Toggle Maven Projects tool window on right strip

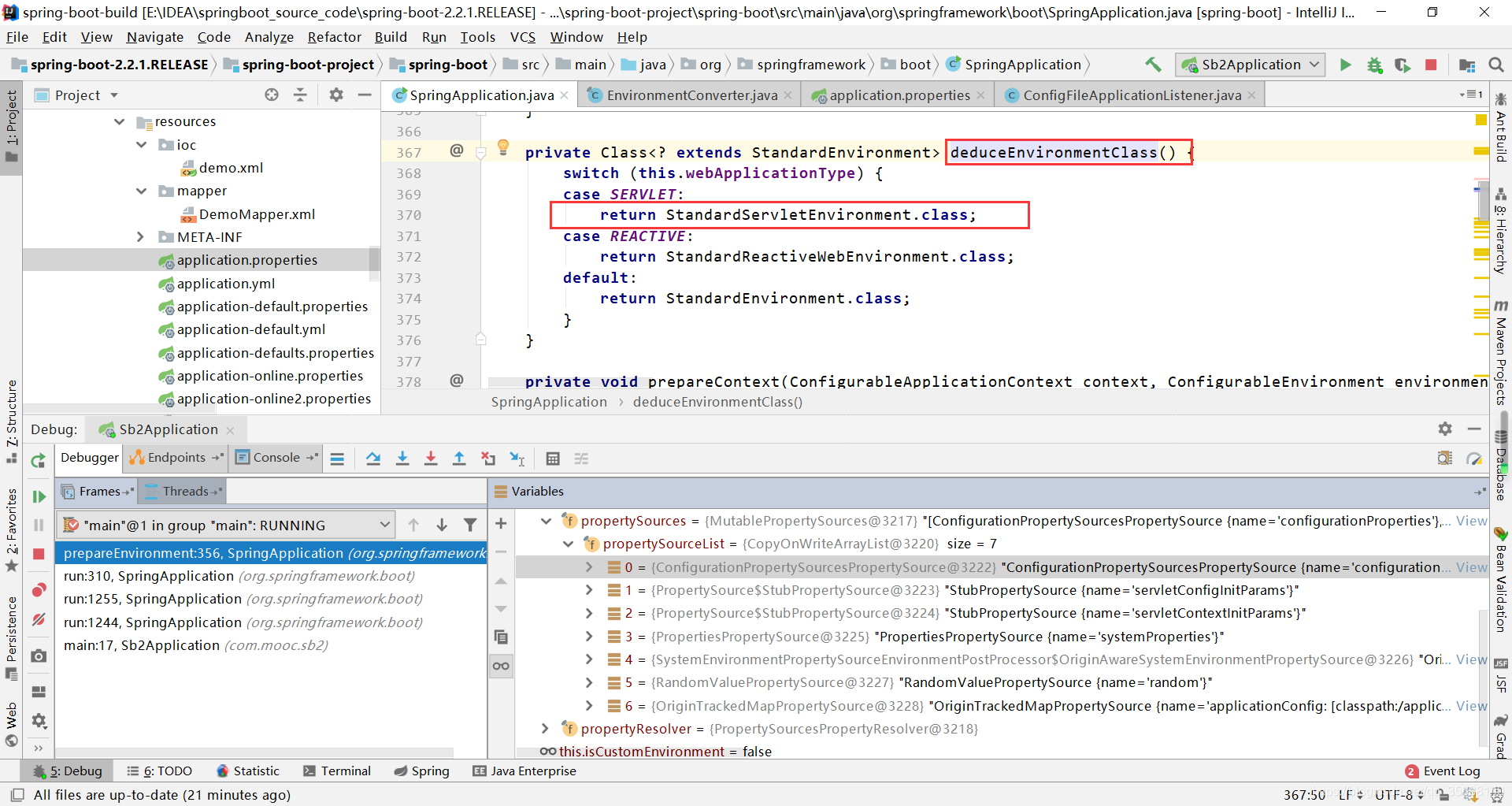coord(1501,352)
